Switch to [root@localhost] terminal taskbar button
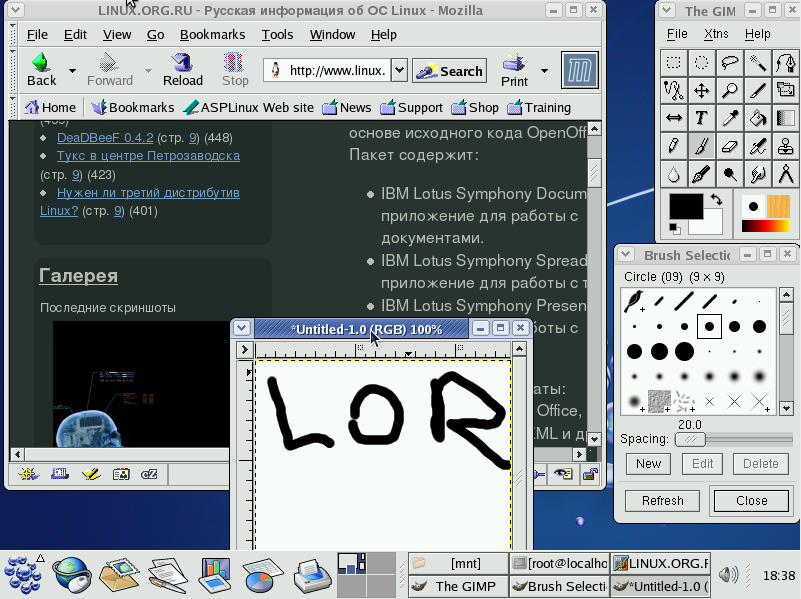 (x=559, y=563)
